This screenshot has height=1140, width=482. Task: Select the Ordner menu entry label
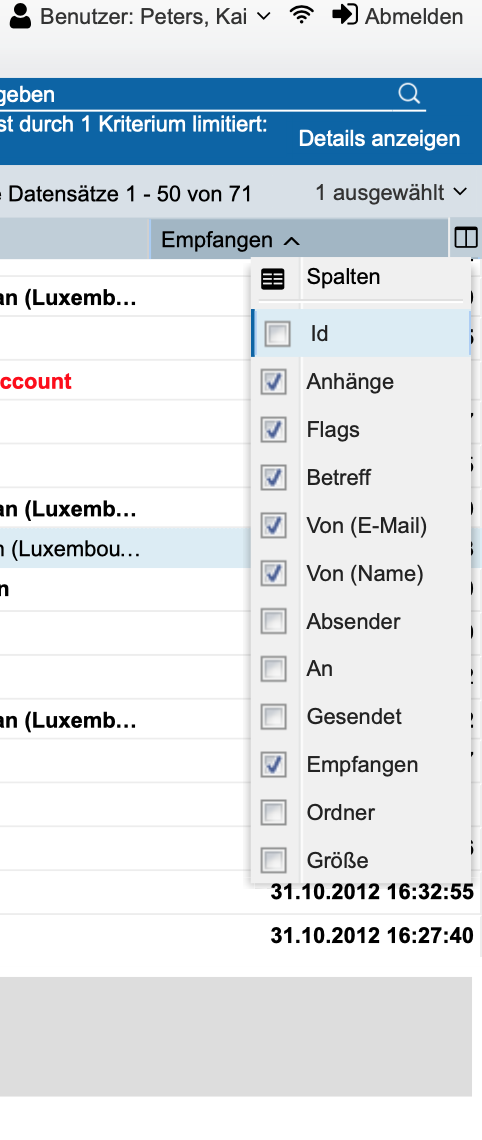pos(341,812)
